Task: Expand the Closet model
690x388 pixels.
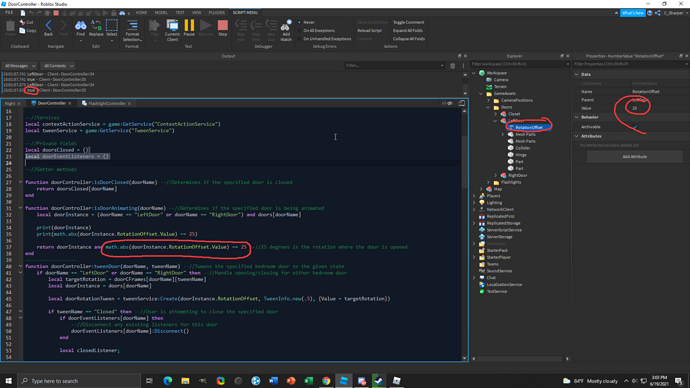Action: (x=495, y=114)
